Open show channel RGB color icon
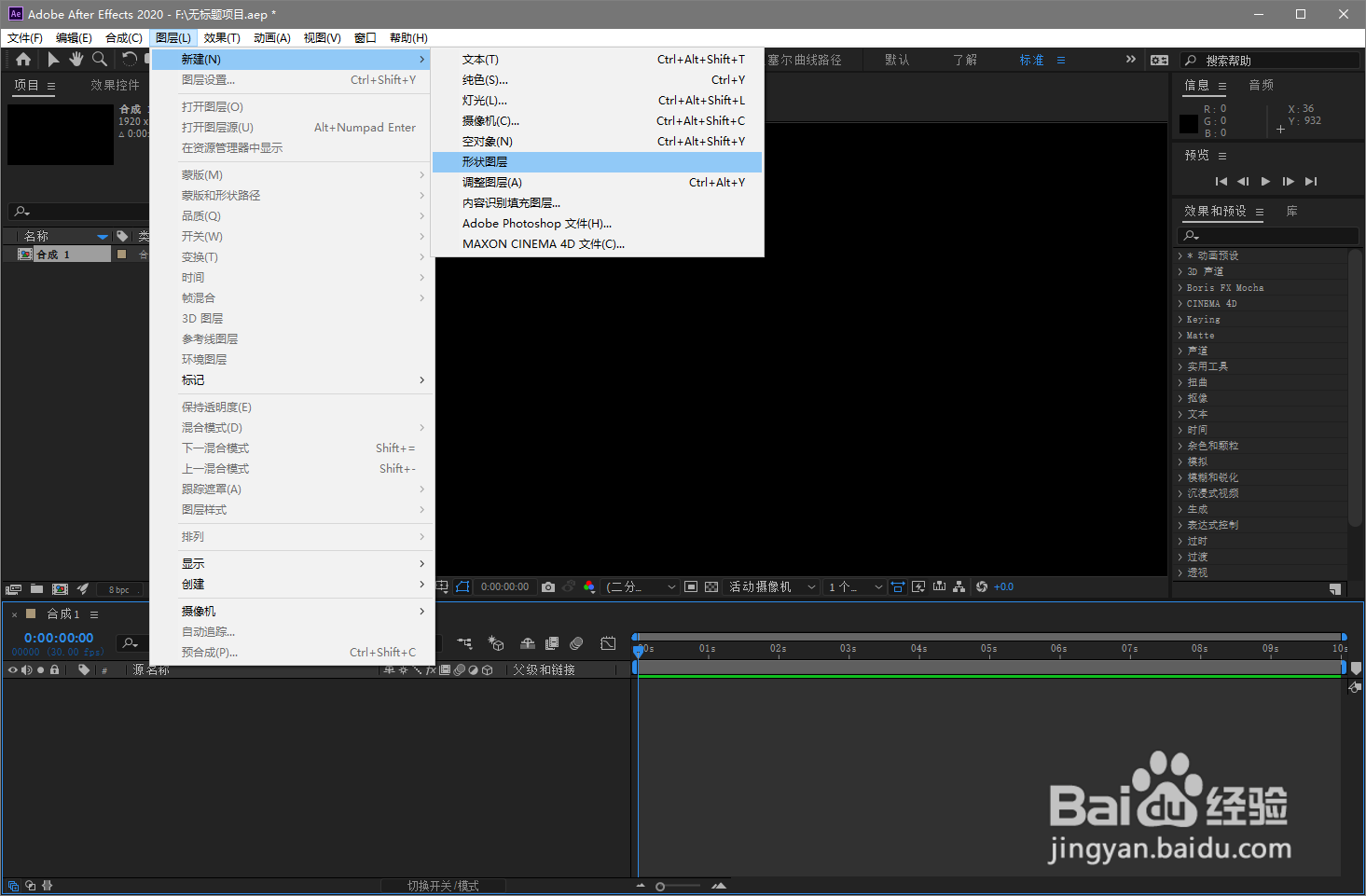The width and height of the screenshot is (1366, 896). point(589,586)
